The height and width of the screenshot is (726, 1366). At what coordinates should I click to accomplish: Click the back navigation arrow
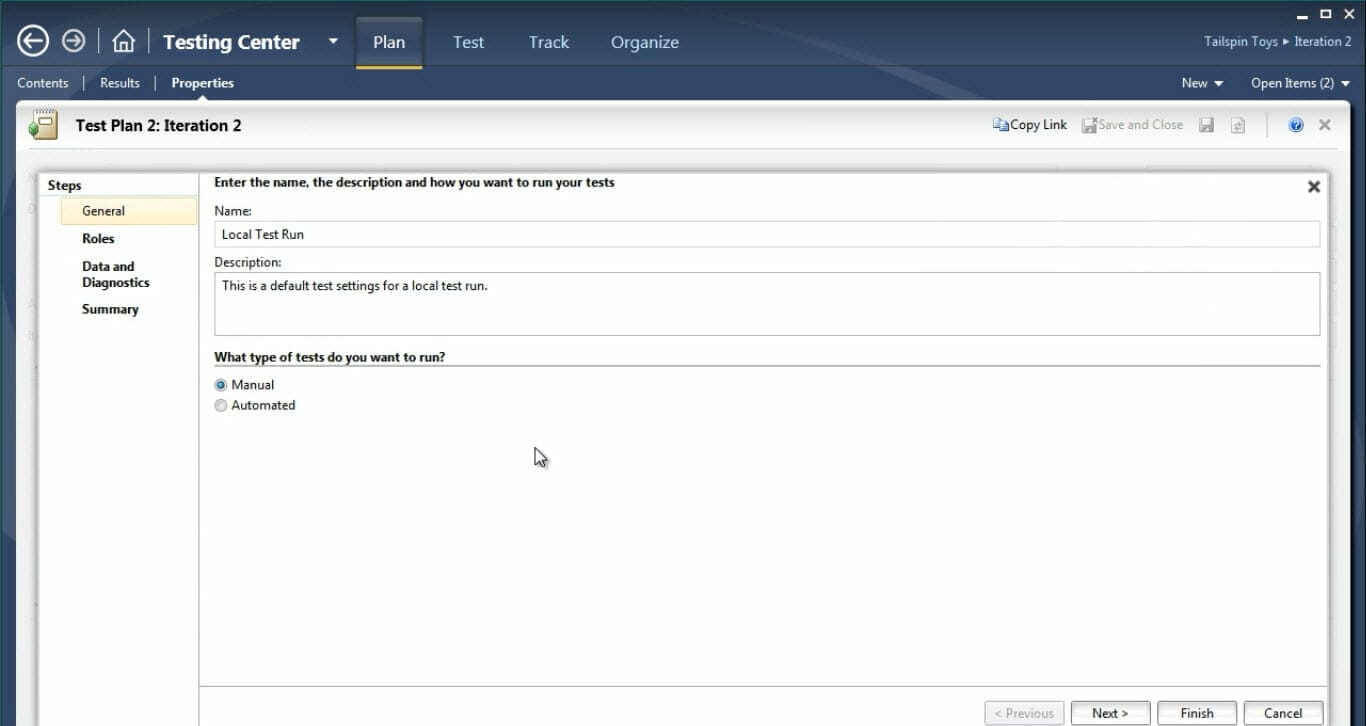coord(33,41)
